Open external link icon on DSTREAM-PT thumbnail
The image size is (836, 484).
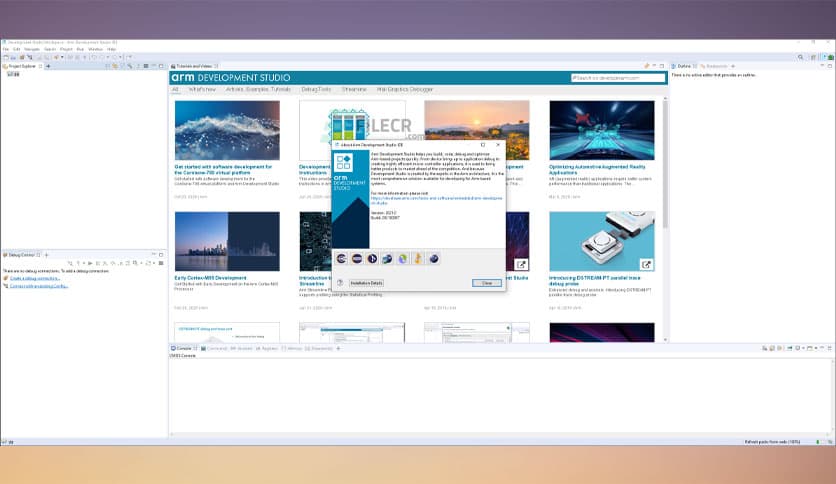(646, 264)
